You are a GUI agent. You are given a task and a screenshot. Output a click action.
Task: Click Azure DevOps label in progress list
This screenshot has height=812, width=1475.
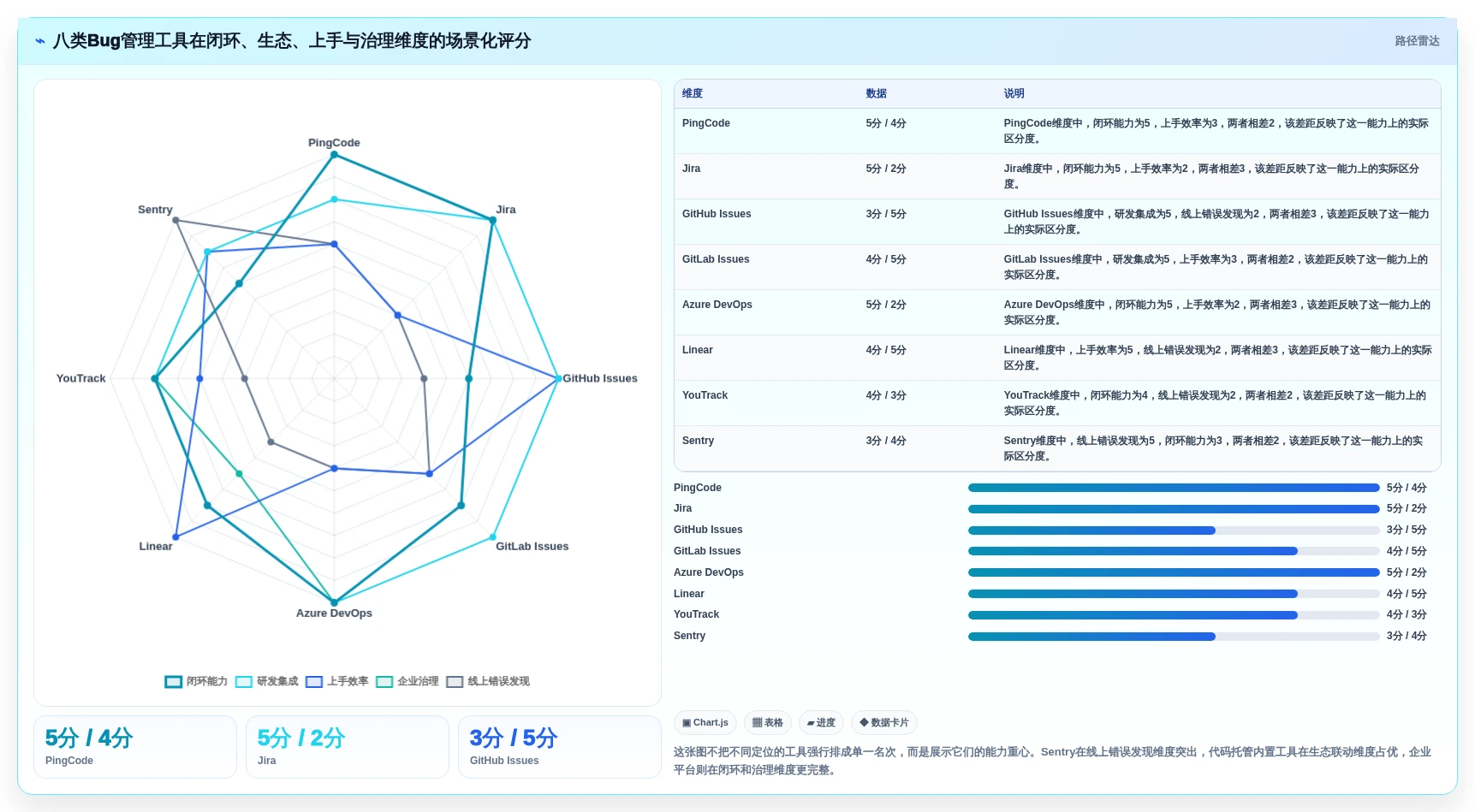tap(709, 572)
